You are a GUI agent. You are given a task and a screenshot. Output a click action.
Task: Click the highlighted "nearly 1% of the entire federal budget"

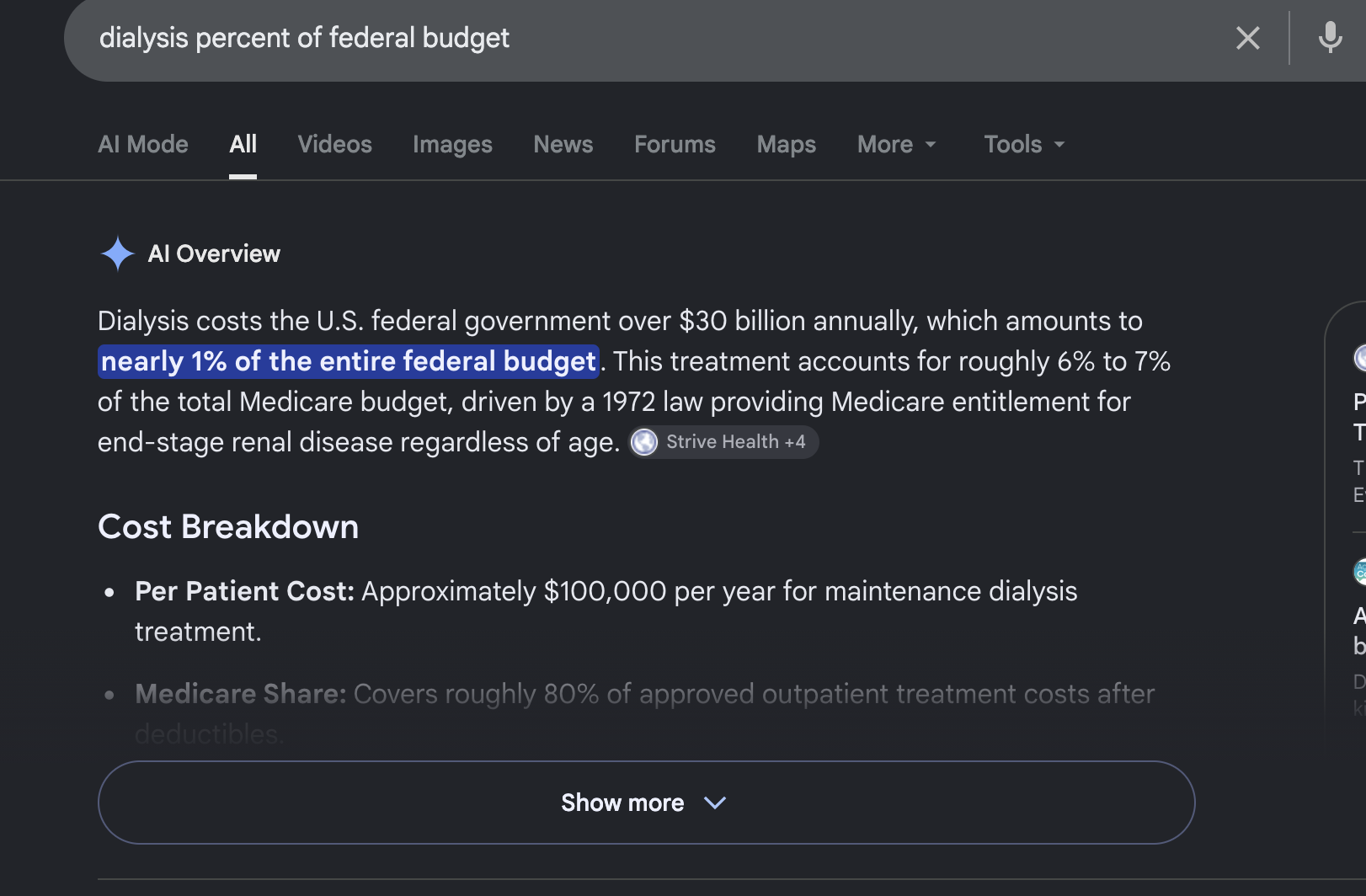349,361
